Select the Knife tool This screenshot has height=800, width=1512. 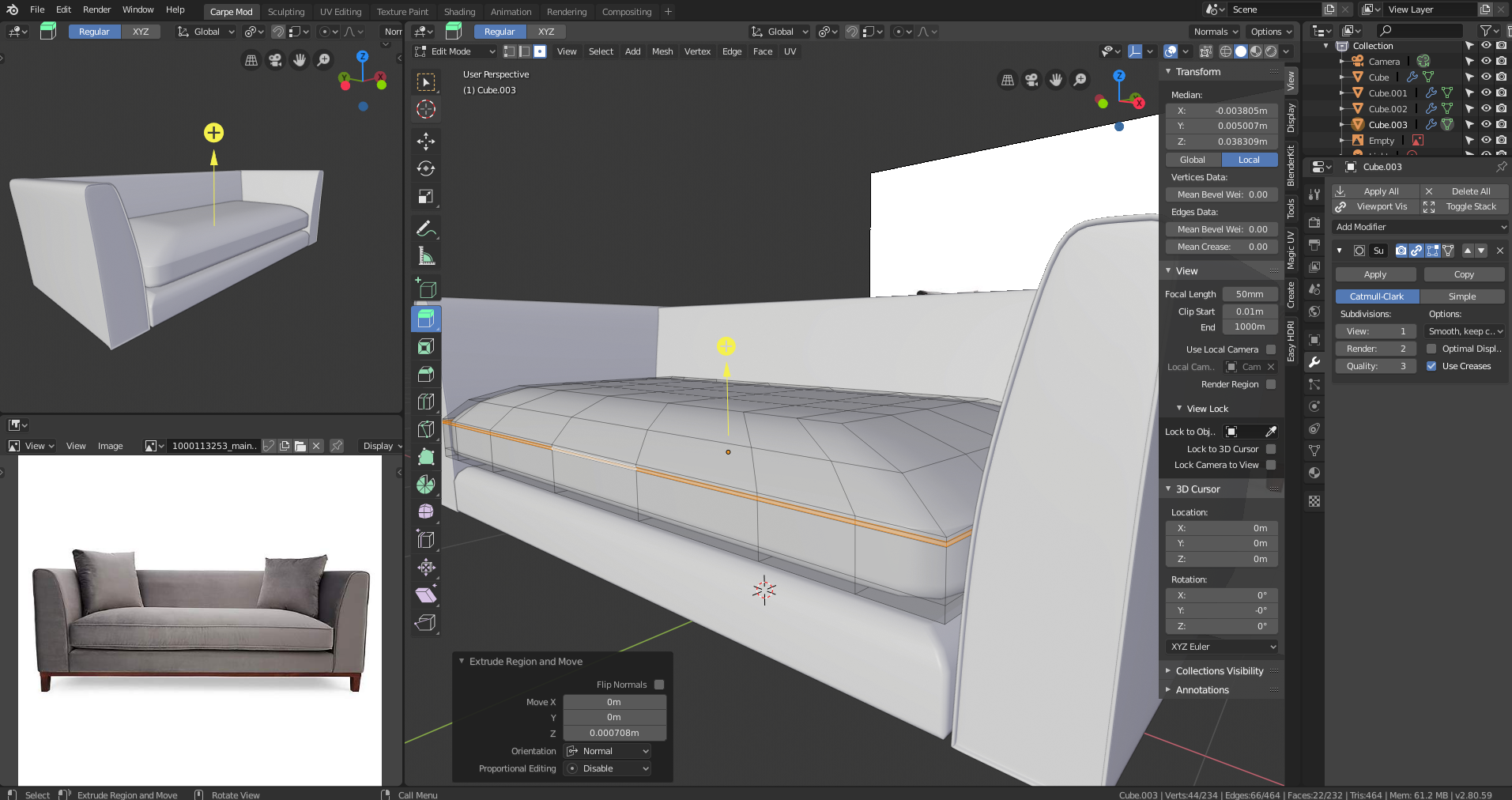tap(426, 429)
